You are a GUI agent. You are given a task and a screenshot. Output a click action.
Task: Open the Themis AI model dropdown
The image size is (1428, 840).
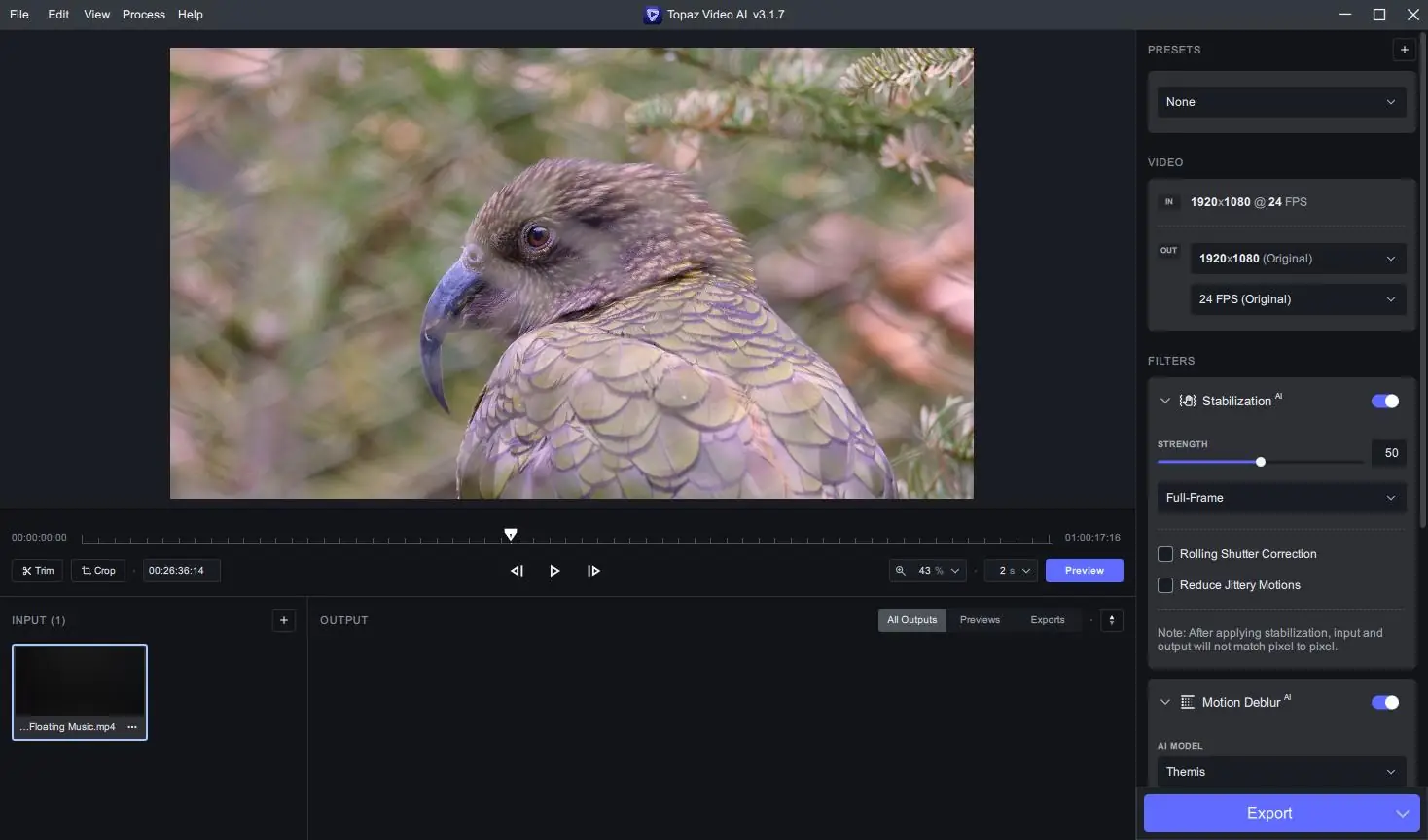click(x=1281, y=772)
